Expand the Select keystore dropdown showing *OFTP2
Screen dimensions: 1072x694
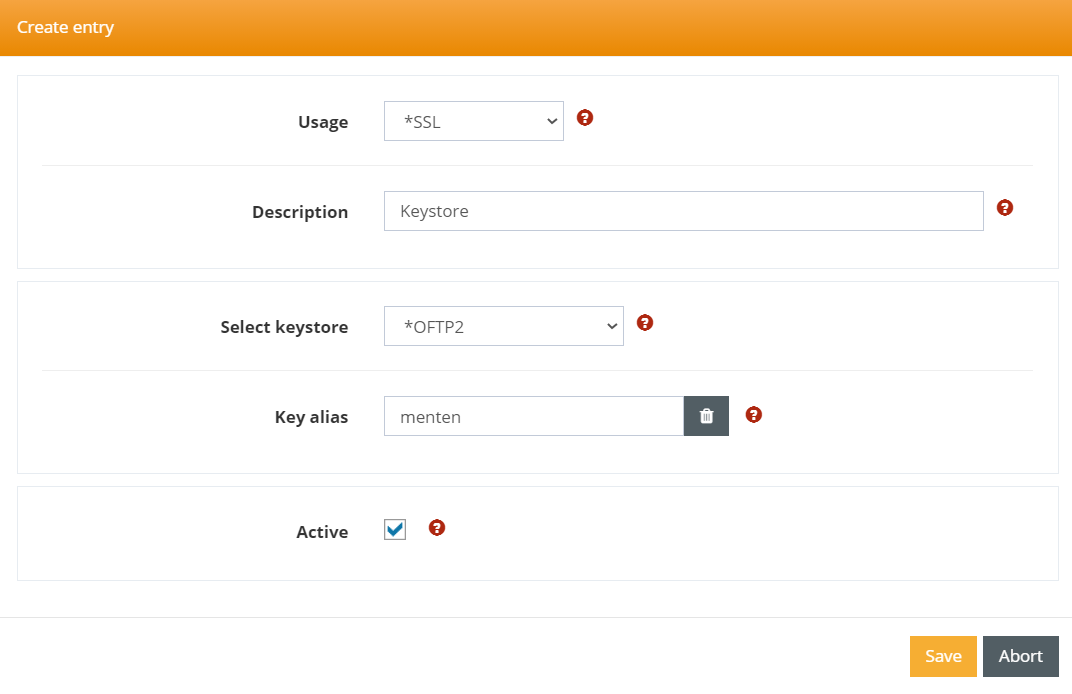tap(504, 326)
